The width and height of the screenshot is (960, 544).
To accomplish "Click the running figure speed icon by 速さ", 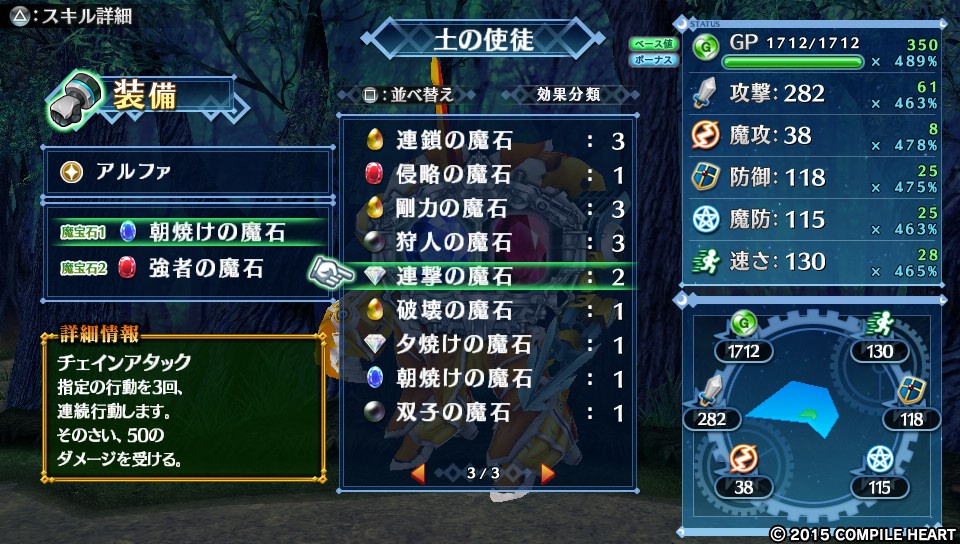I will coord(706,261).
